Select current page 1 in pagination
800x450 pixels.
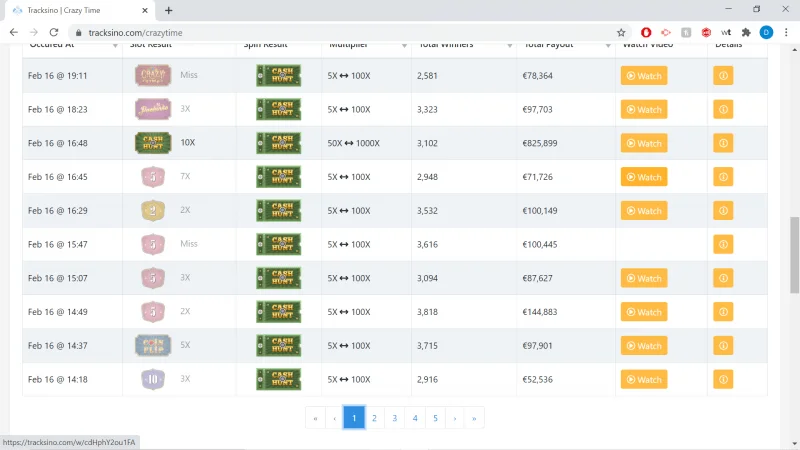pos(354,418)
